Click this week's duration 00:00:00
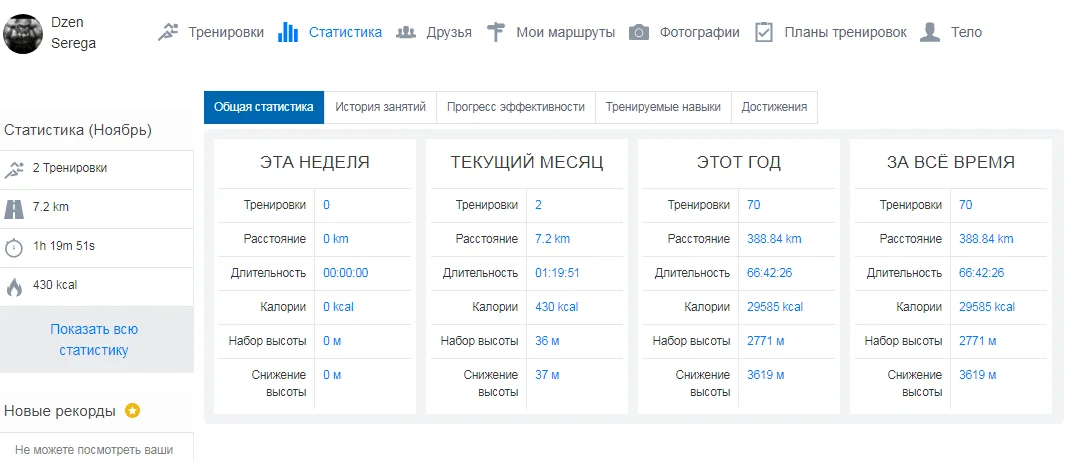The height and width of the screenshot is (461, 1066). [x=345, y=273]
